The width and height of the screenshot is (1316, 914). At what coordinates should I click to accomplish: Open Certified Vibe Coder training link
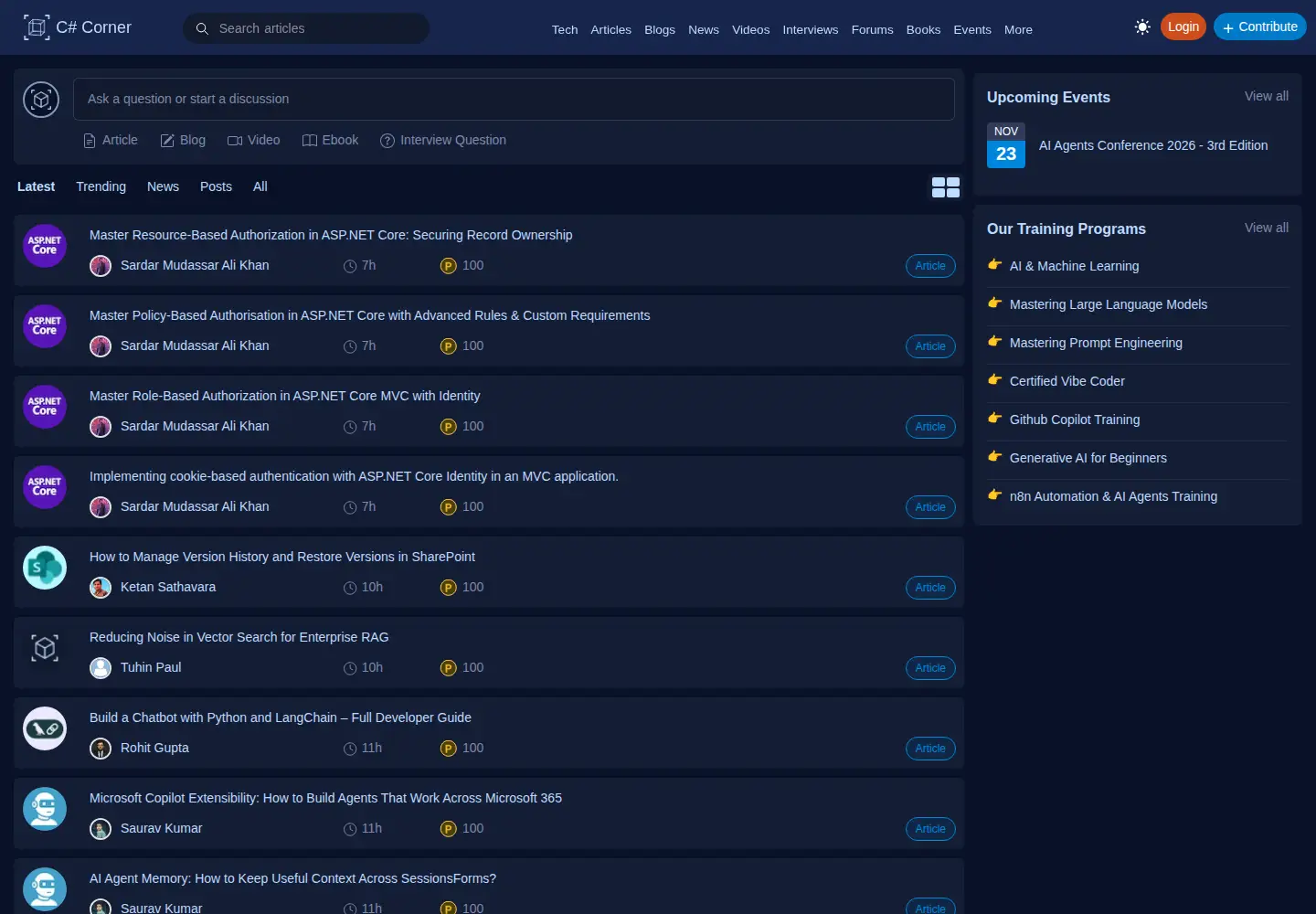click(1067, 381)
